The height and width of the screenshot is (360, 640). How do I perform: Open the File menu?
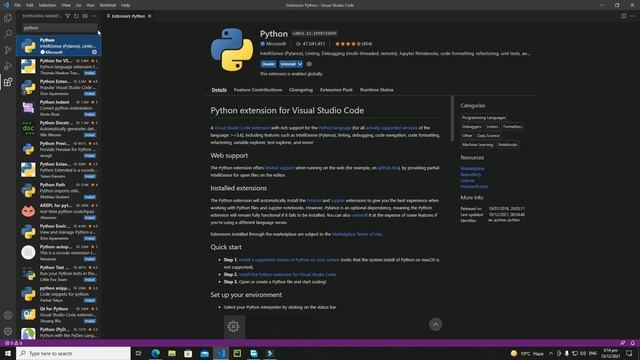(x=18, y=5)
